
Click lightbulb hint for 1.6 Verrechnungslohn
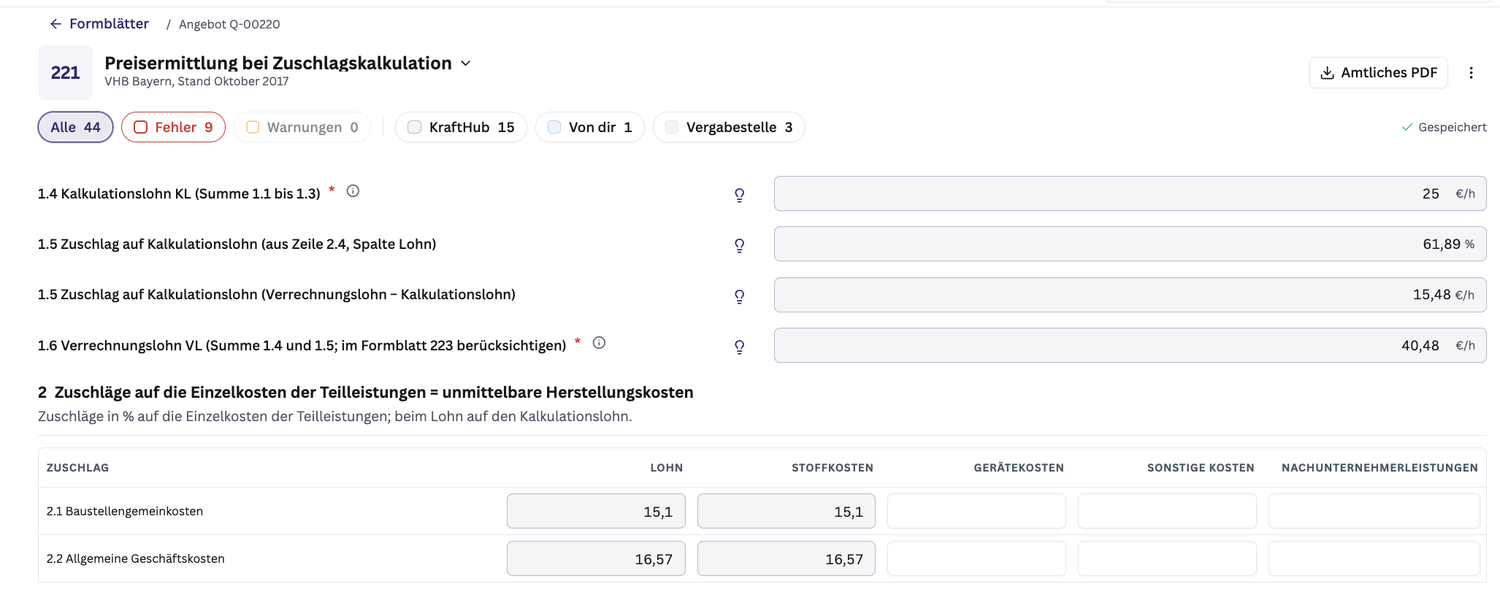coord(739,347)
